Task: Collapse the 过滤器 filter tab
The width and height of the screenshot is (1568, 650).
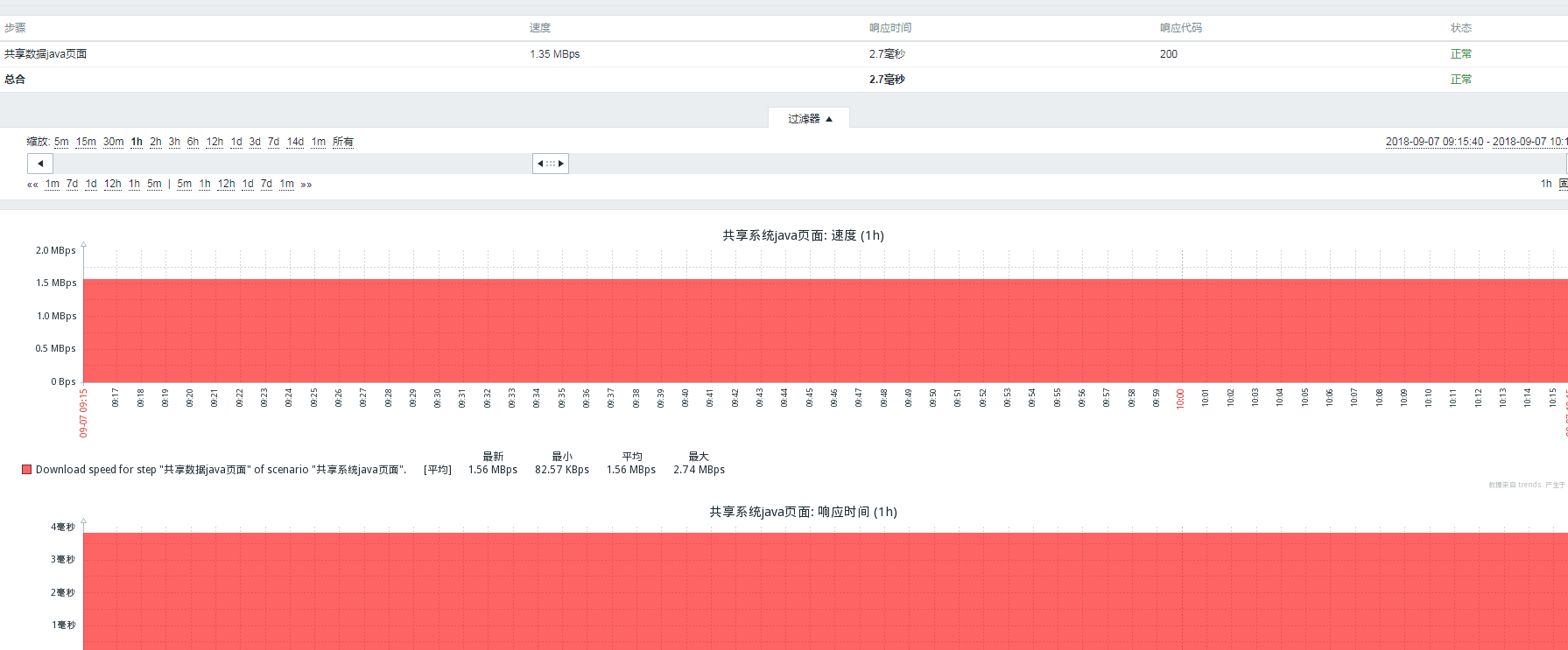Action: pyautogui.click(x=809, y=118)
